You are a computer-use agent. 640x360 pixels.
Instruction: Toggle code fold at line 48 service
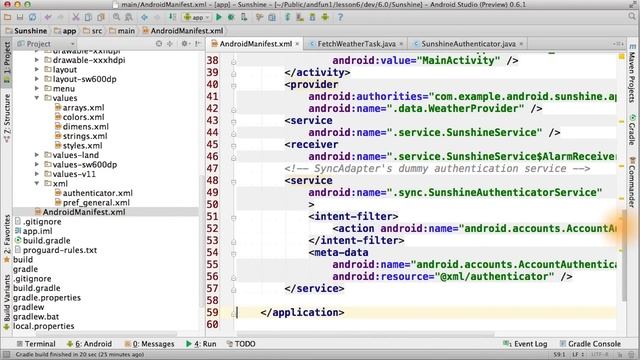tap(233, 181)
